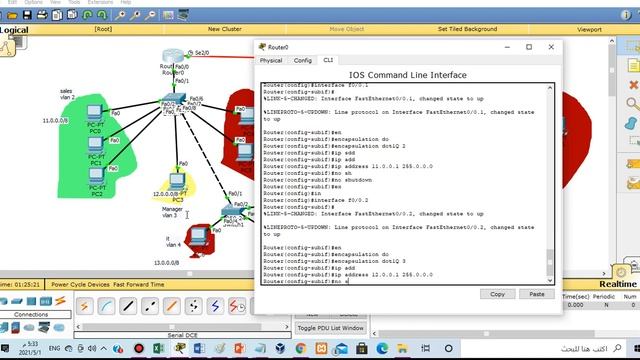
Task: Open Excel from the taskbar
Action: [x=158, y=348]
